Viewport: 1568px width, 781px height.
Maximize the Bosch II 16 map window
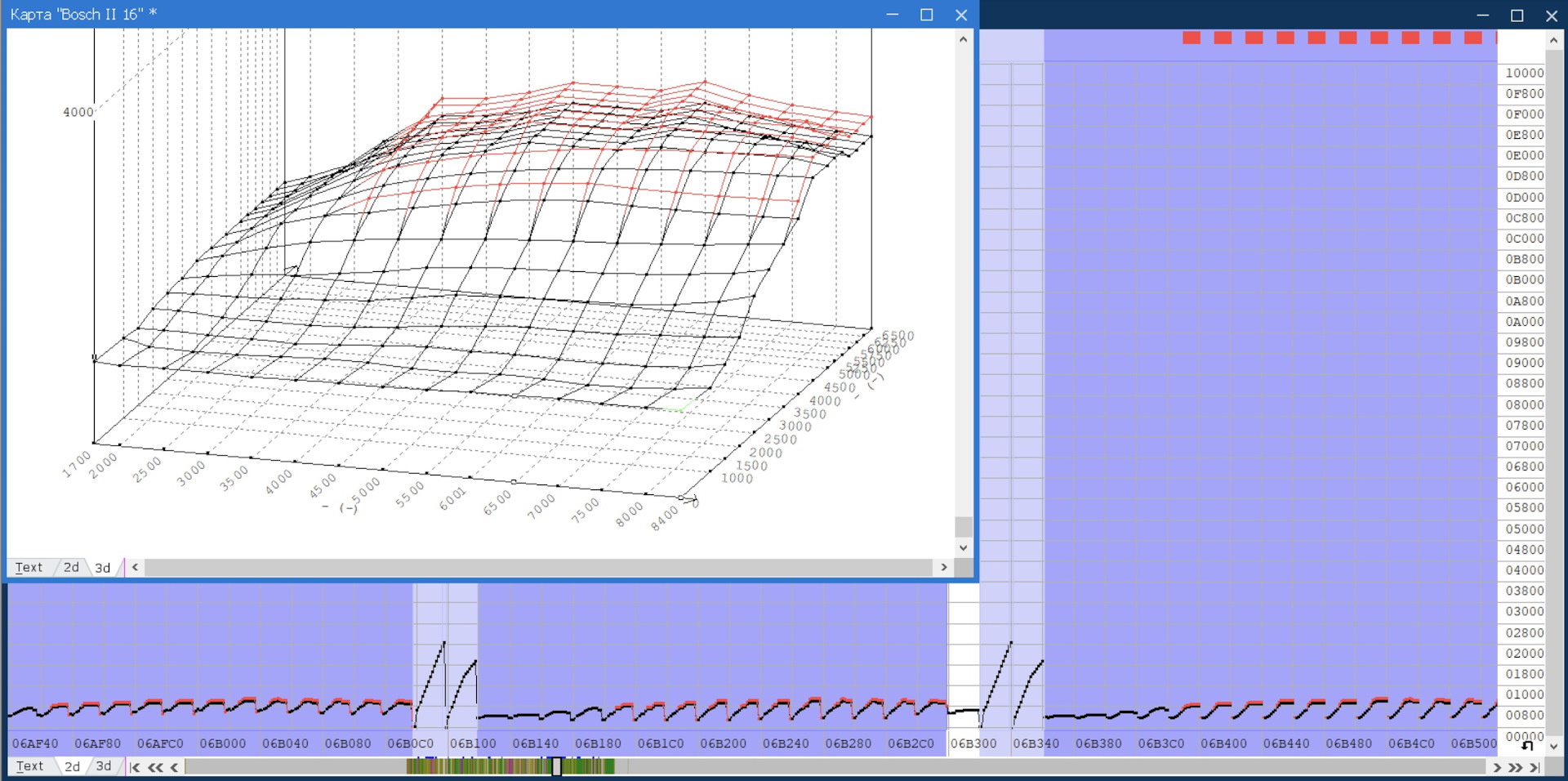926,15
